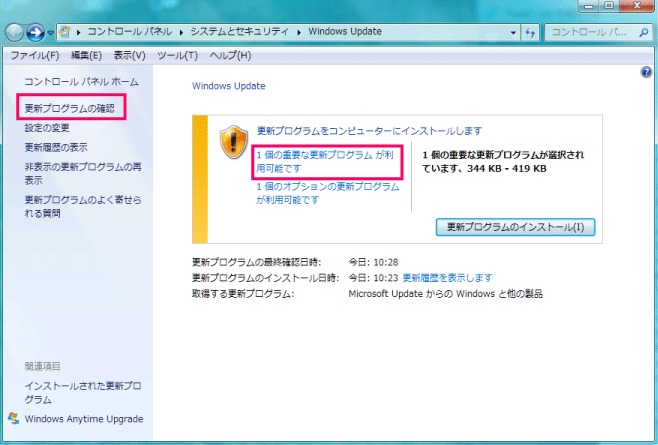The height and width of the screenshot is (445, 658).
Task: Open 更新履歴の表示 sidebar link
Action: (x=56, y=147)
